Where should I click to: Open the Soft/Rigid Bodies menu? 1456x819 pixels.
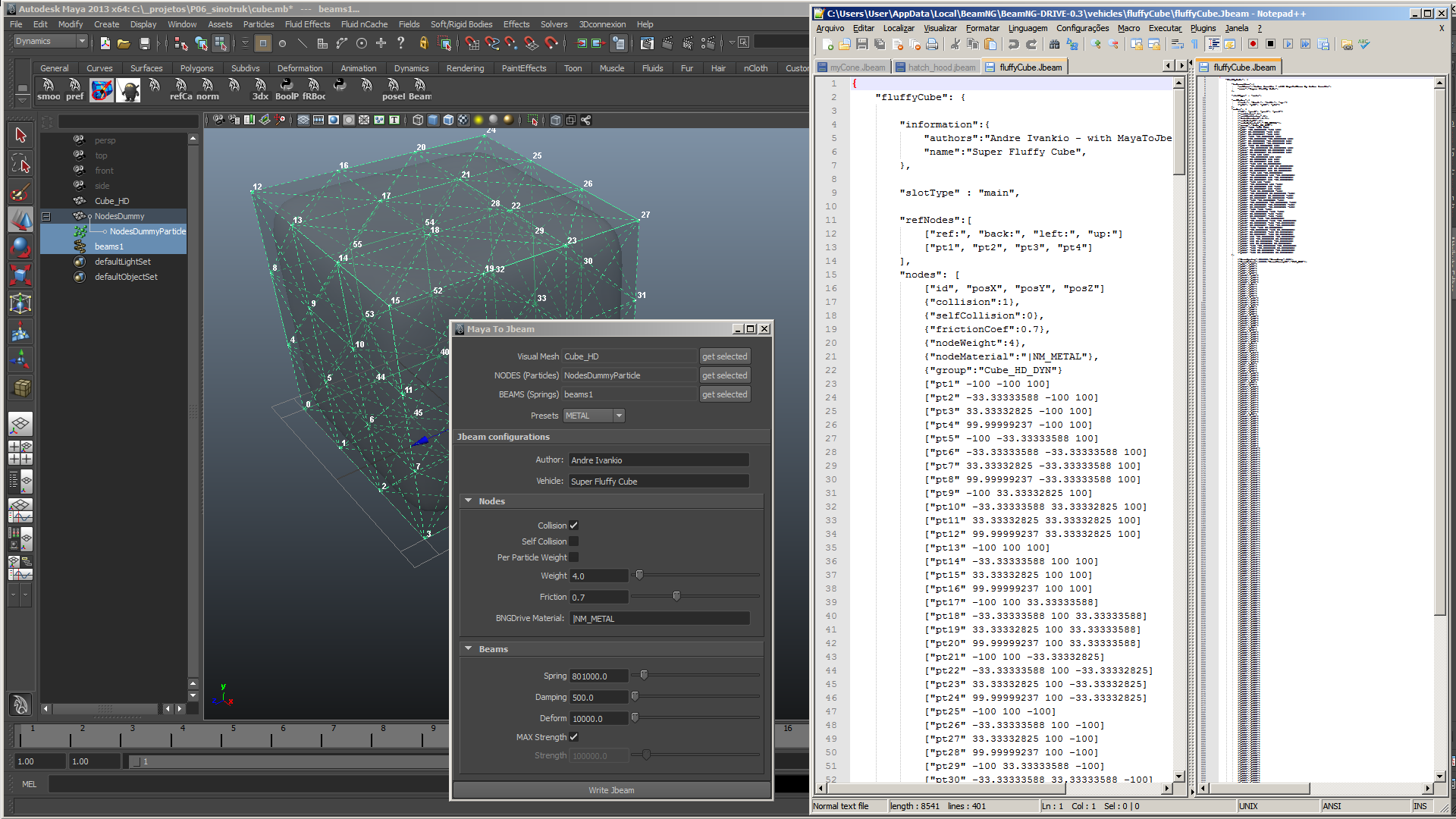(x=461, y=24)
